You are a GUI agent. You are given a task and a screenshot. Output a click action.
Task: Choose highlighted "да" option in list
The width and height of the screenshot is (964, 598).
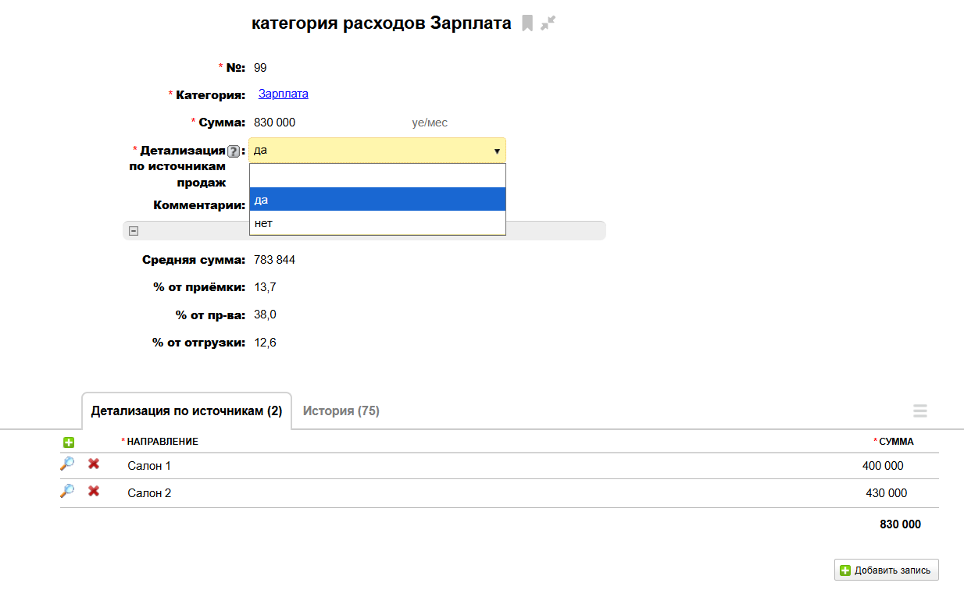coord(377,200)
